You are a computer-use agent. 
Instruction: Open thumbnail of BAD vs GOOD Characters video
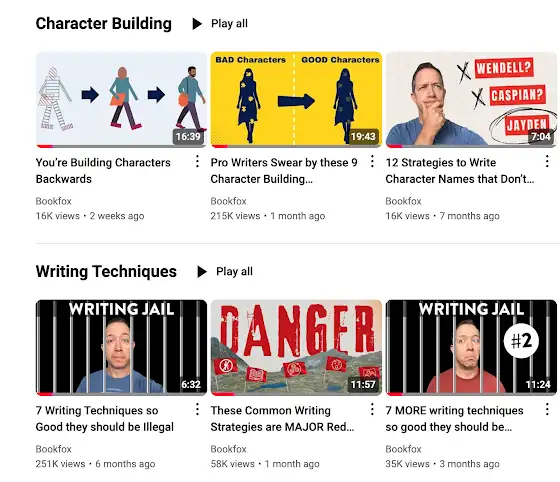296,100
